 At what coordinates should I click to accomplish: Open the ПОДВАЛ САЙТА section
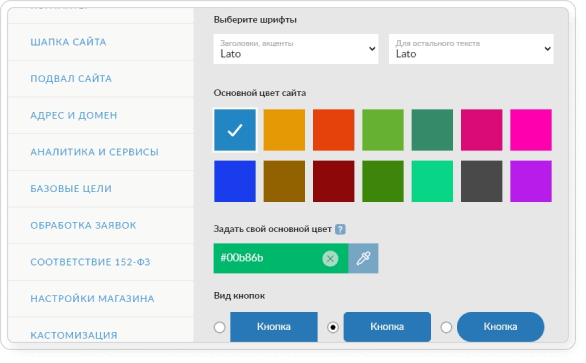(x=101, y=79)
